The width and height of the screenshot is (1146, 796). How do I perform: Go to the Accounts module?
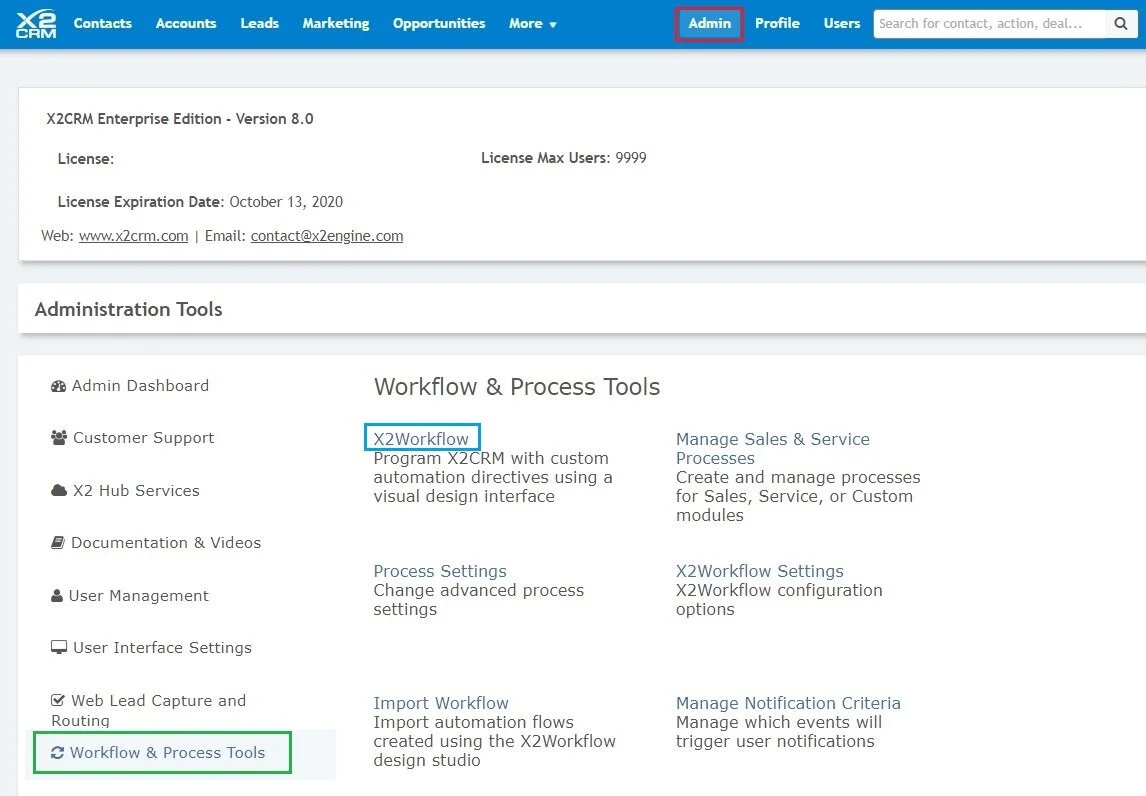(x=186, y=23)
